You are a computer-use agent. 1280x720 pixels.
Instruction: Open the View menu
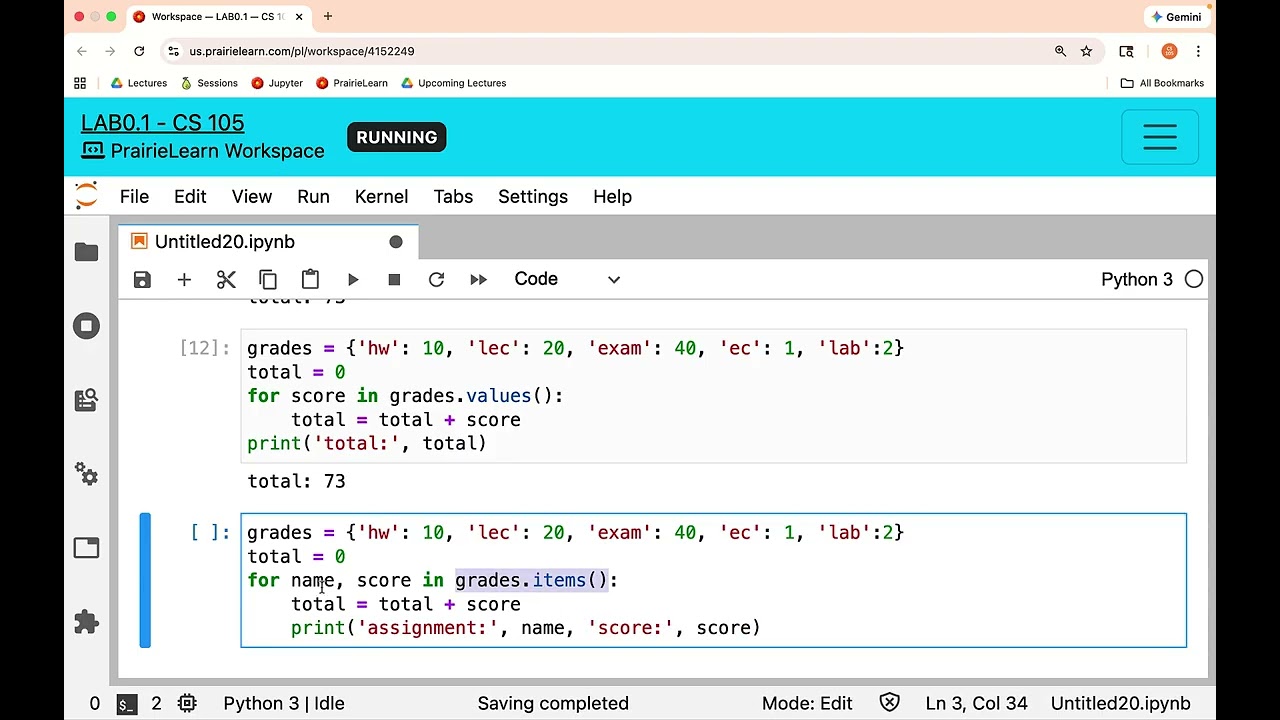point(252,197)
